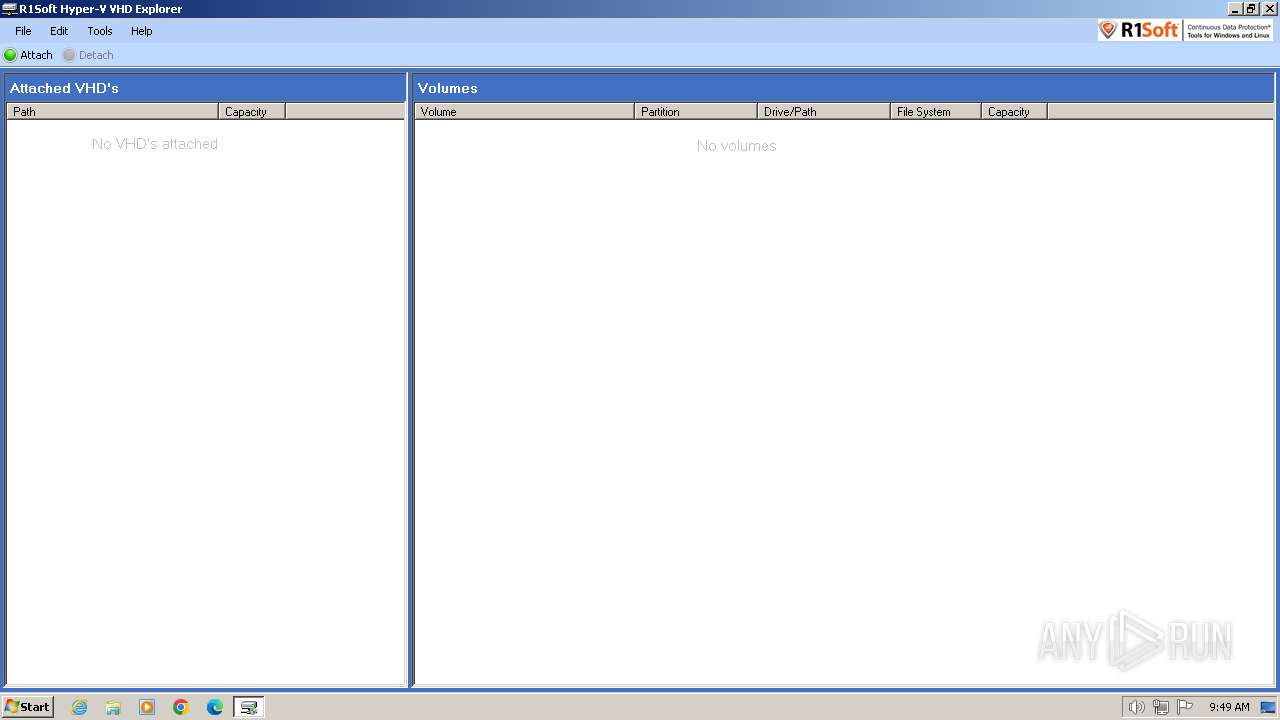Click the VHD Explorer taskbar button
The height and width of the screenshot is (720, 1280).
pos(249,707)
